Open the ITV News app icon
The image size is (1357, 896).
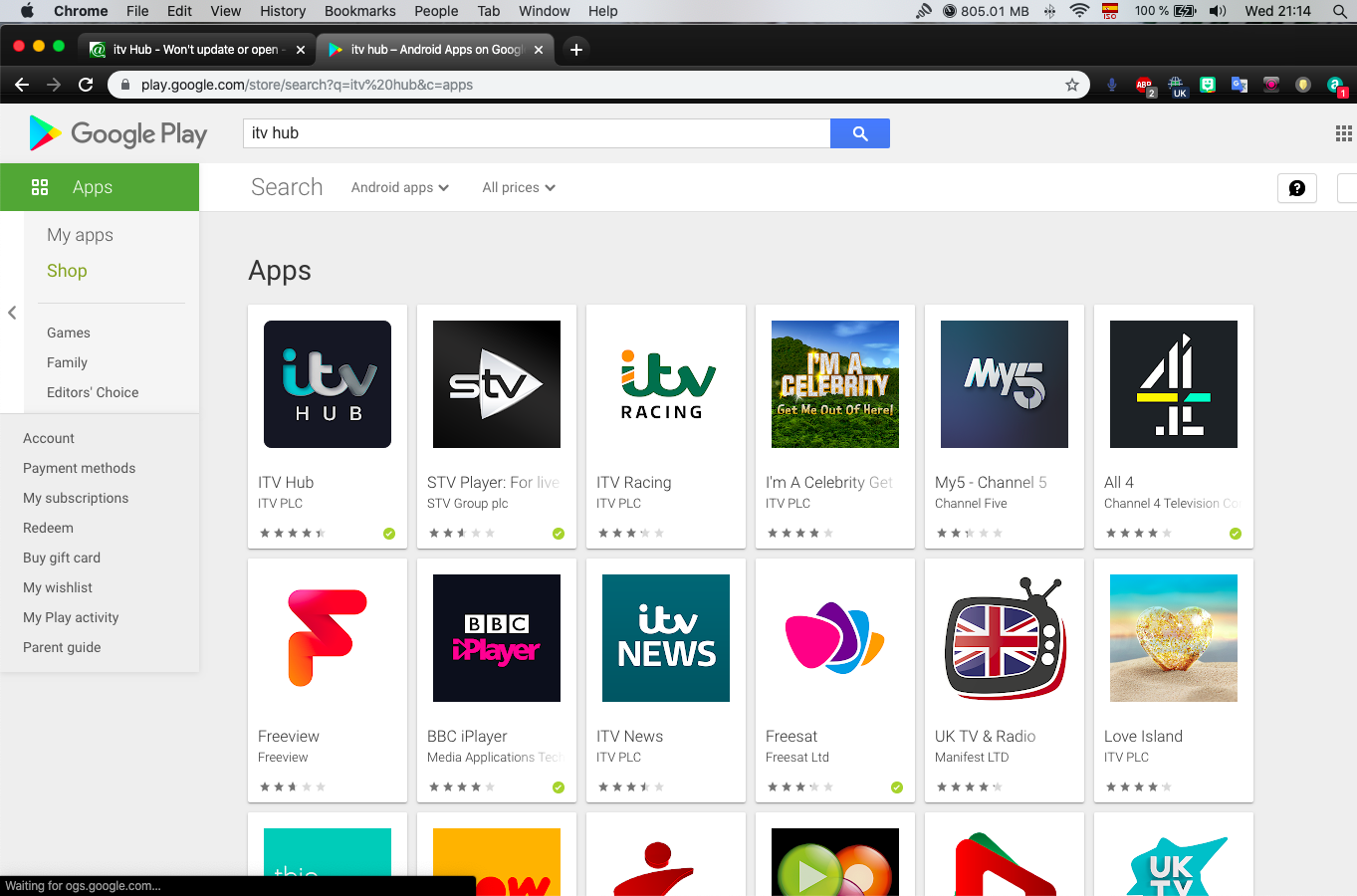click(666, 638)
